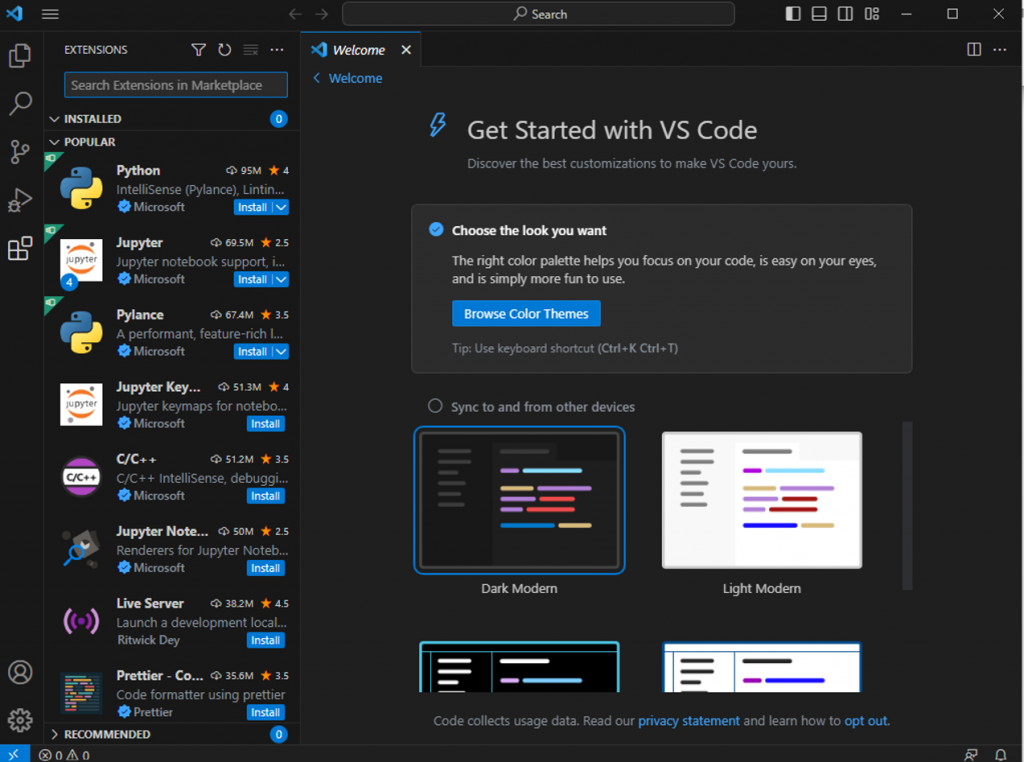This screenshot has height=762, width=1024.
Task: Open the Extensions view icon
Action: tap(20, 248)
